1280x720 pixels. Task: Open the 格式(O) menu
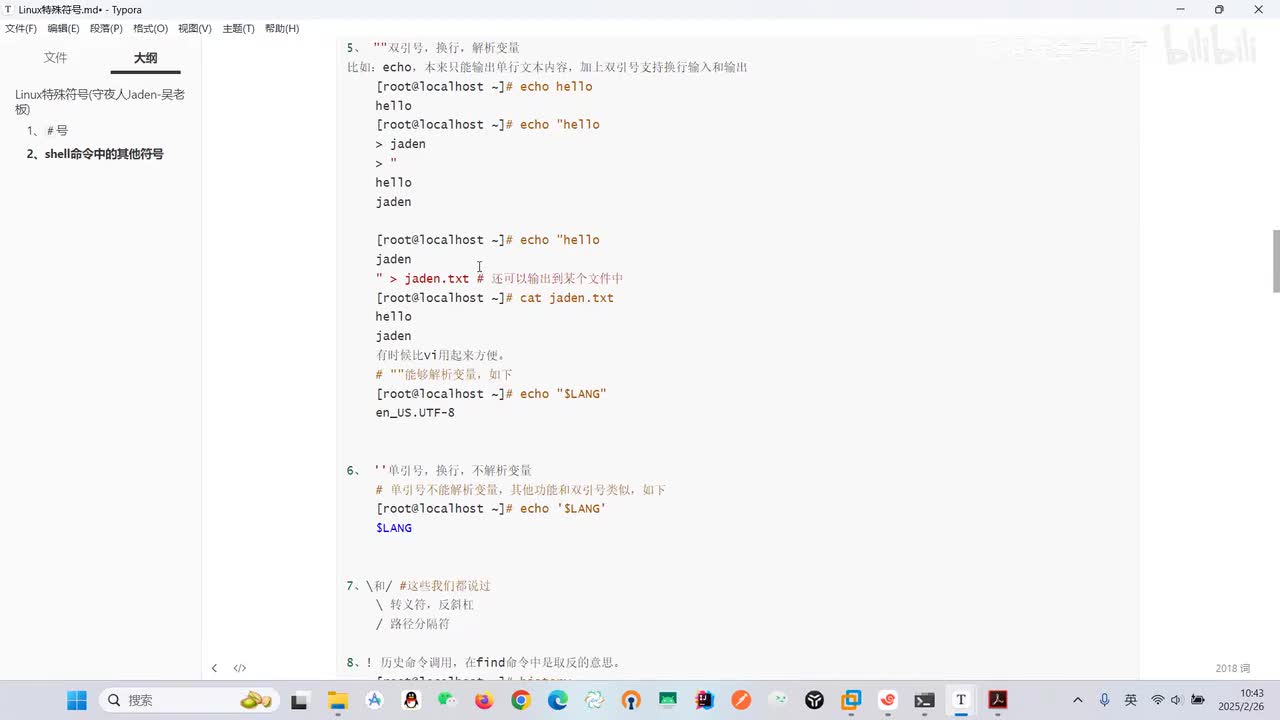150,28
